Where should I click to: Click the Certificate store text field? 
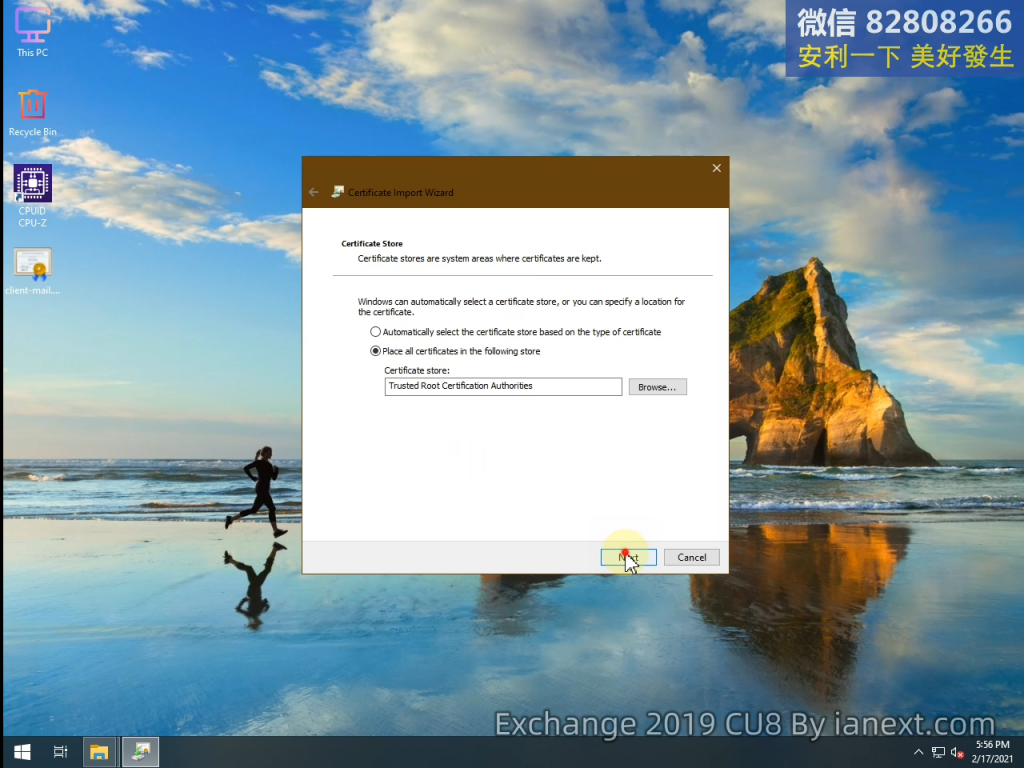[503, 387]
